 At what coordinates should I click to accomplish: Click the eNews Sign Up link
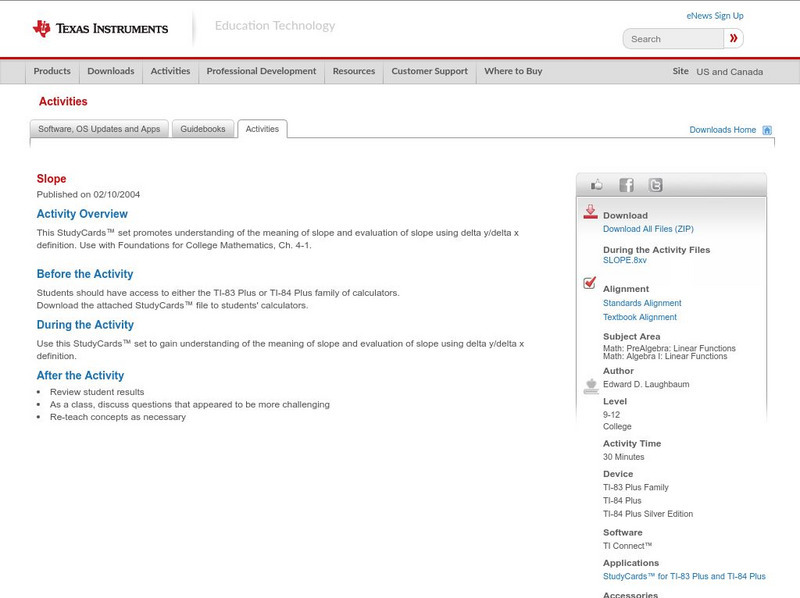coord(715,16)
